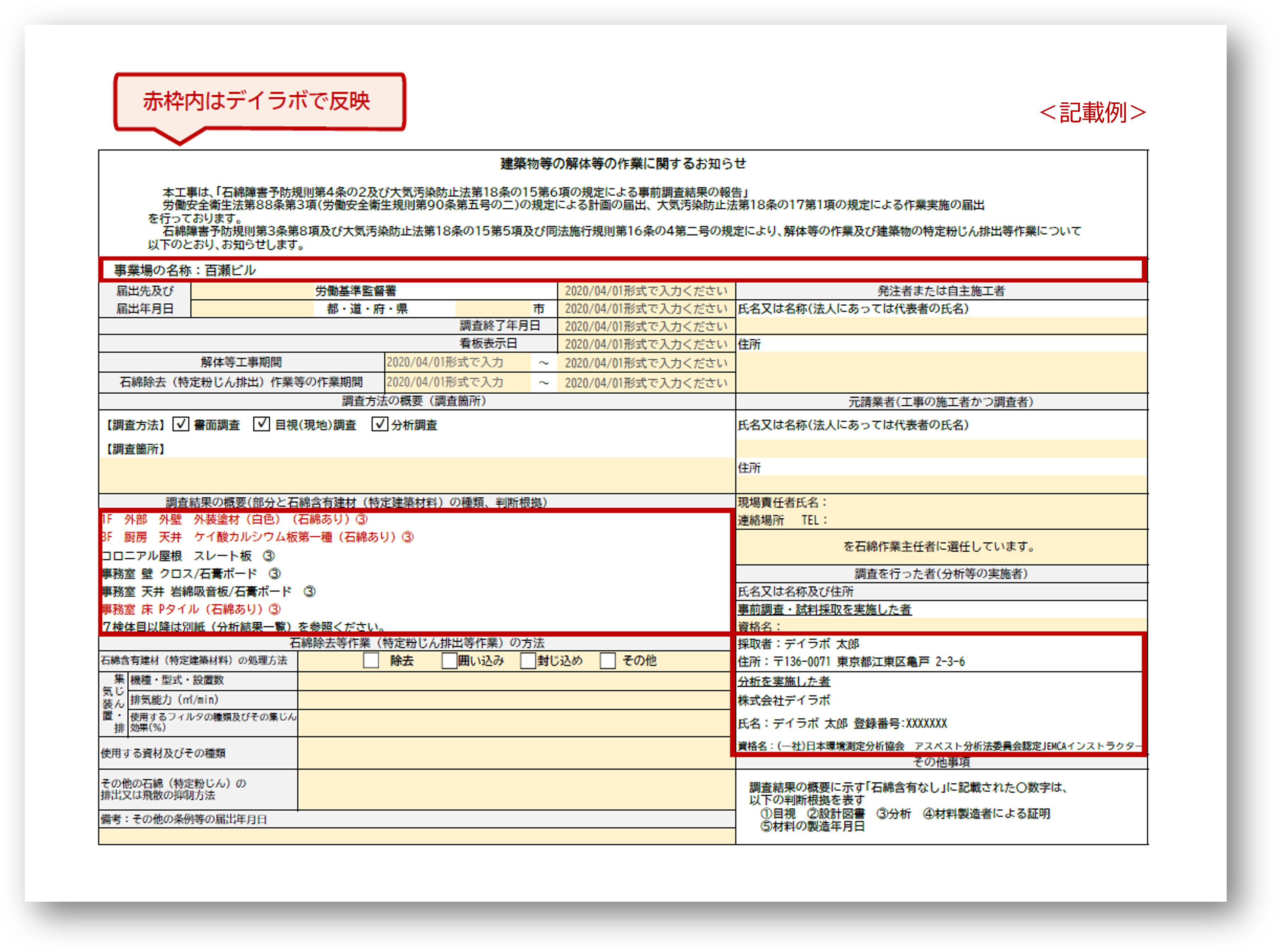Image resolution: width=1277 pixels, height=952 pixels.
Task: Click the 石綿除去 作業期間 end date field
Action: [x=646, y=383]
